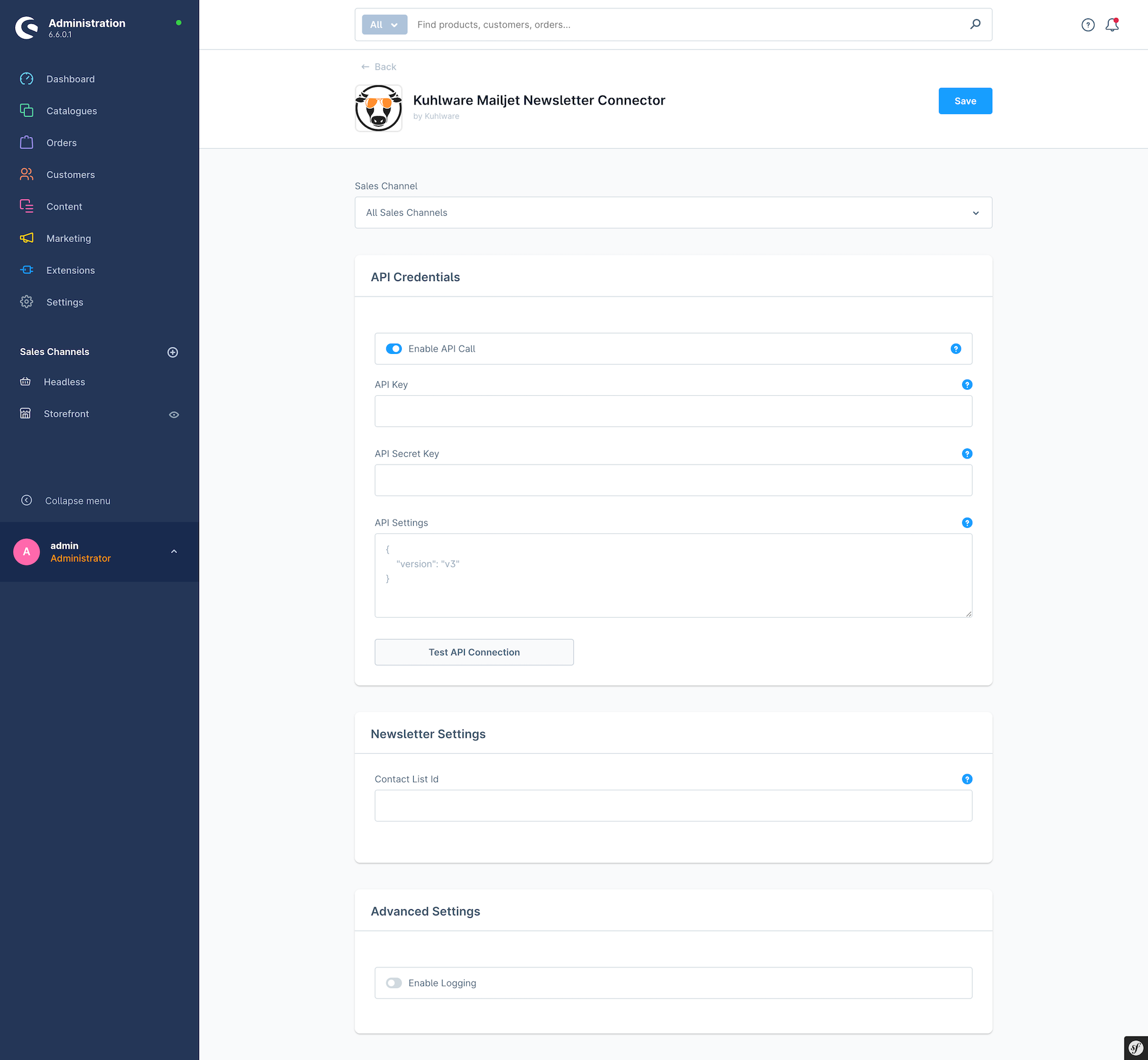Click the 'Sales Channels' sidebar heading
The height and width of the screenshot is (1060, 1148).
[x=54, y=352]
